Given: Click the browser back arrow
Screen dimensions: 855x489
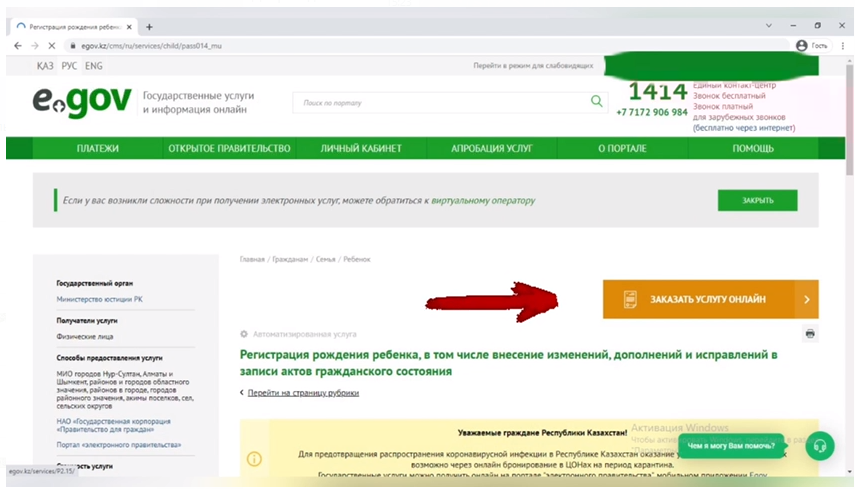Looking at the screenshot, I should click(19, 46).
